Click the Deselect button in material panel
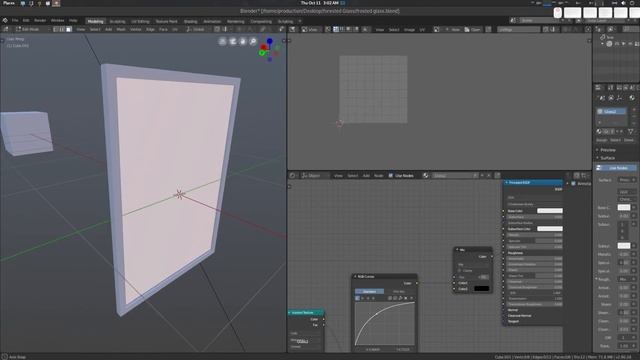 point(629,140)
